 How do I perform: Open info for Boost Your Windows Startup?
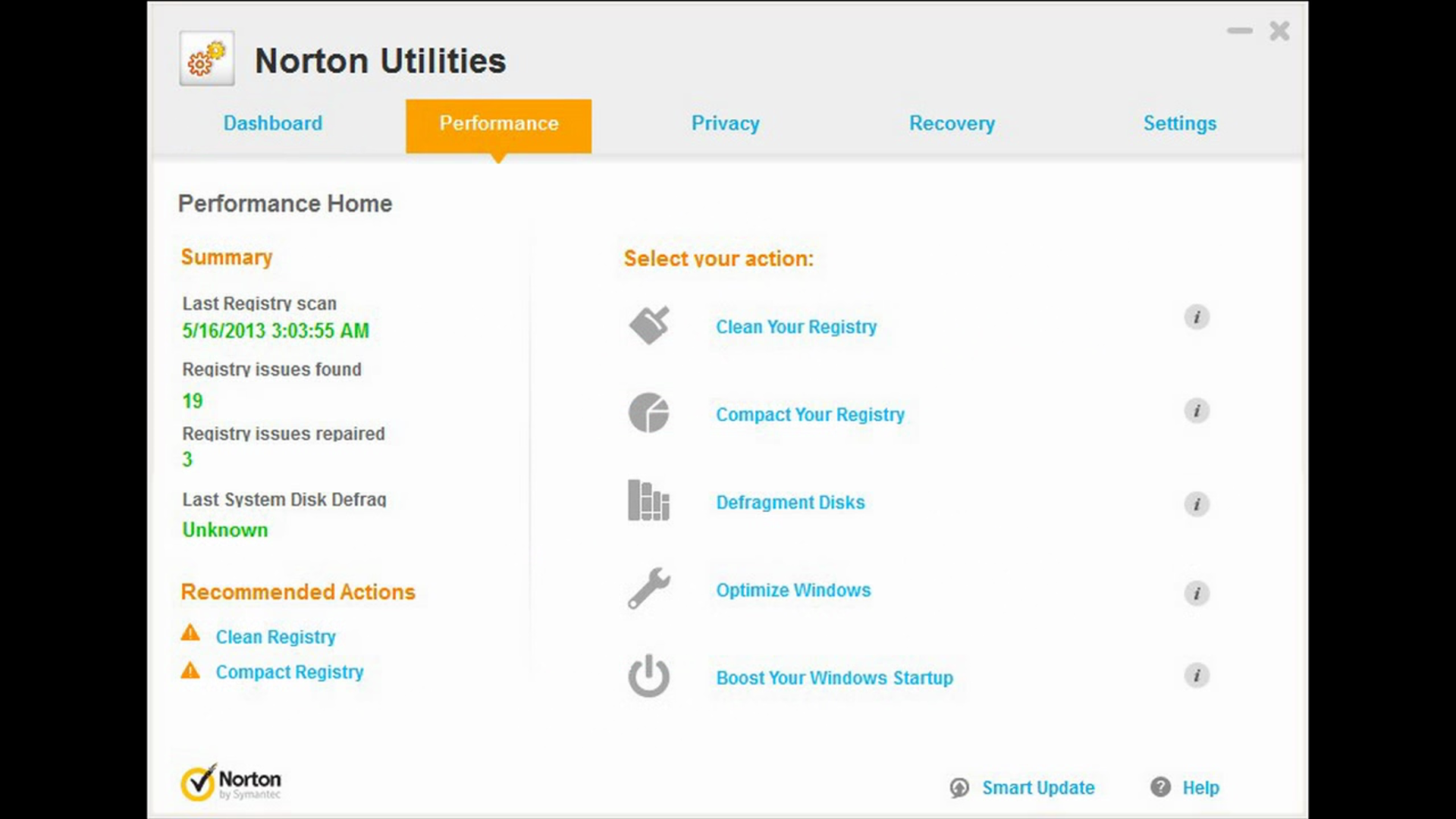1197,675
